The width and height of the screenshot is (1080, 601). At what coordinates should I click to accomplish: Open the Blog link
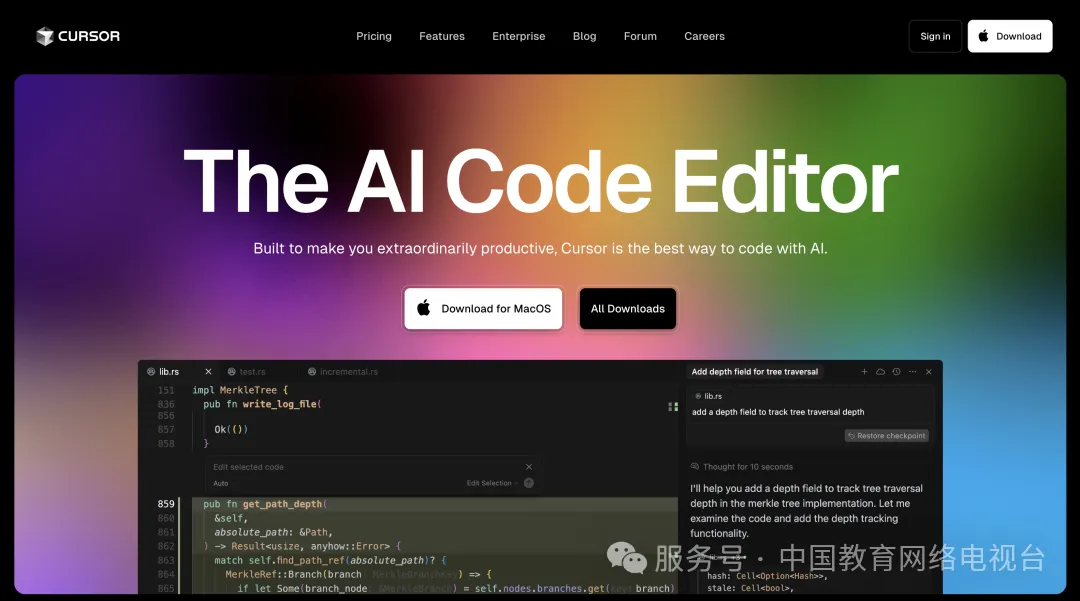click(584, 36)
